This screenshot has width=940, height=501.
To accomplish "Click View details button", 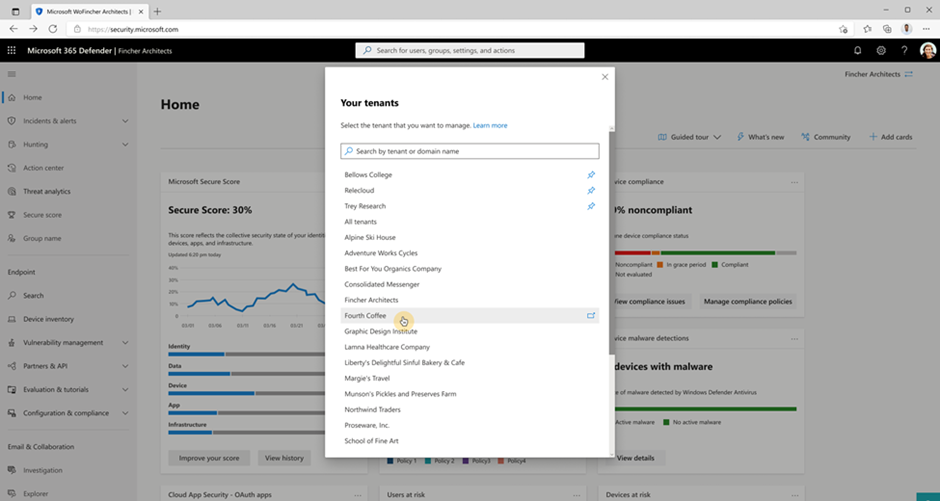I will (635, 458).
